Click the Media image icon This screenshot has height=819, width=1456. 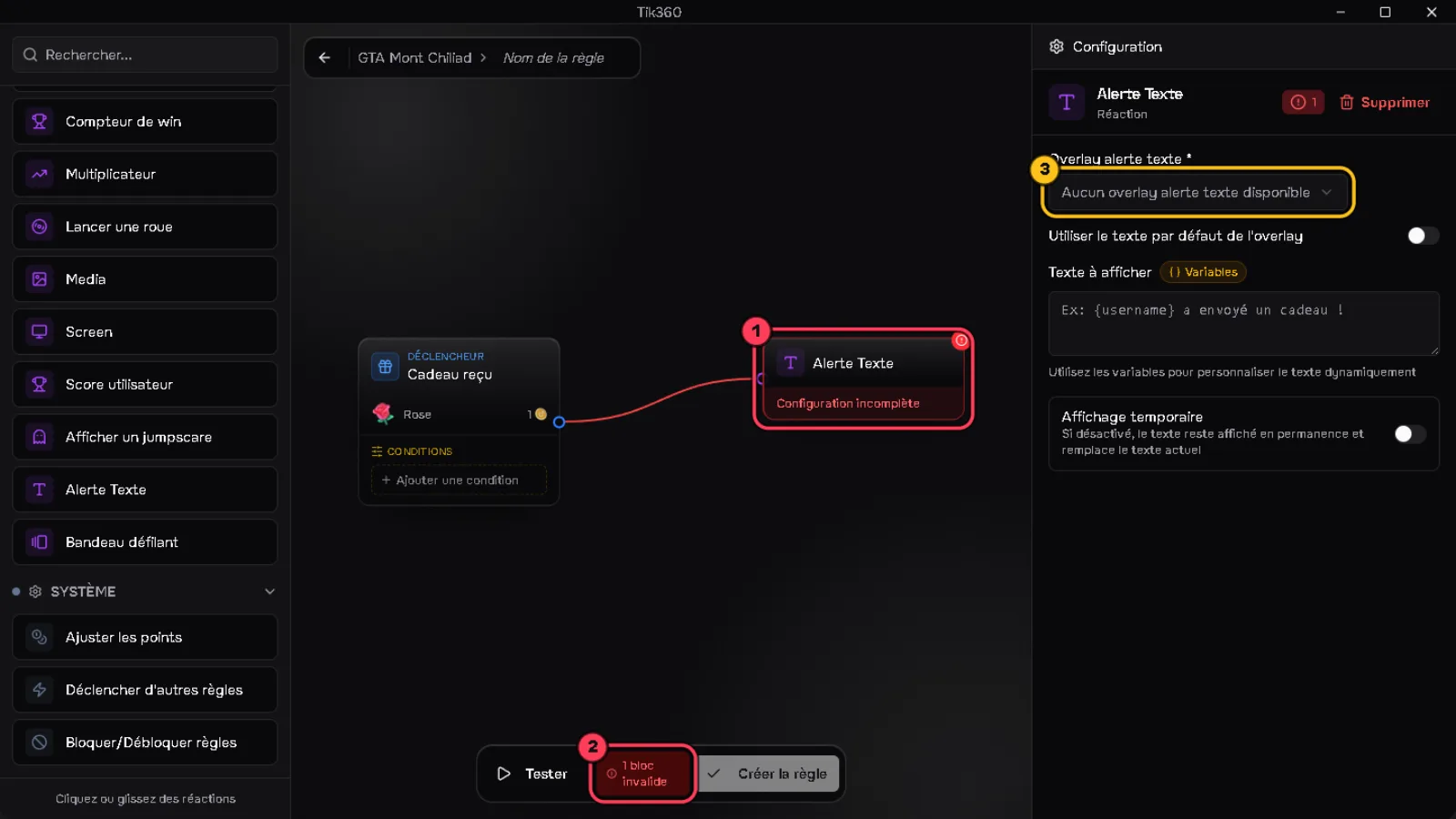39,279
